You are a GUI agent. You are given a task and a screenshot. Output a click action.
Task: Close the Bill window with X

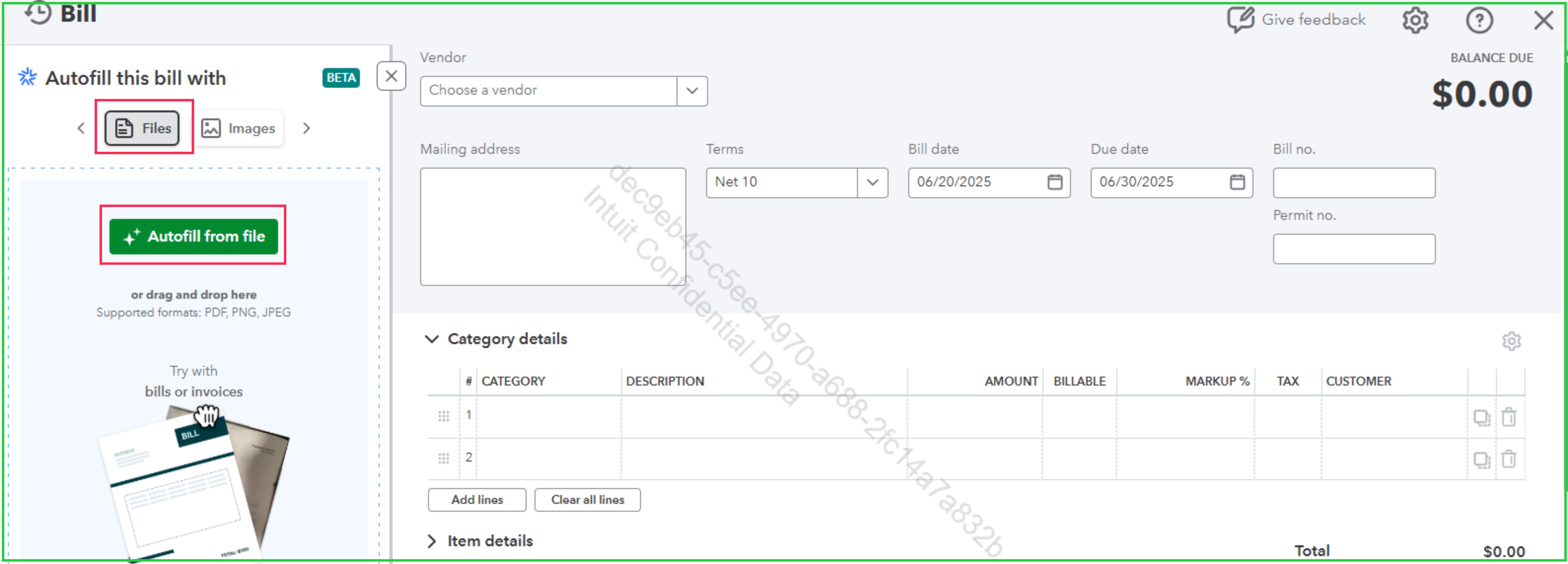tap(1543, 21)
